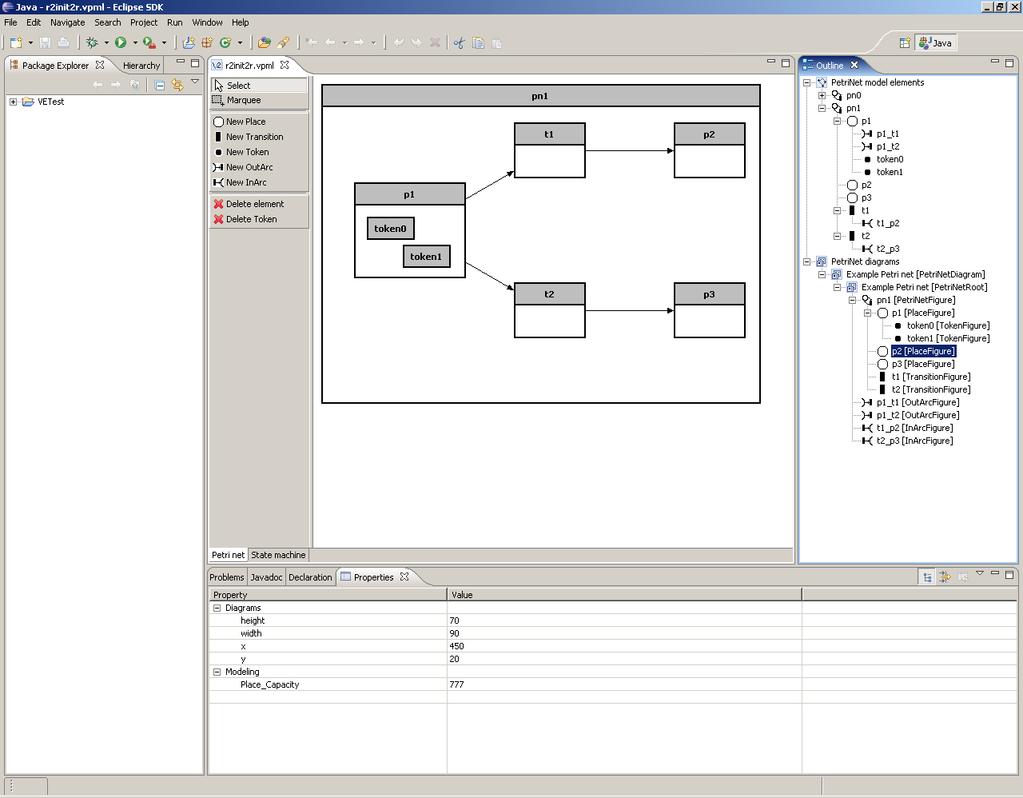Click the Open Type folder icon
This screenshot has width=1023, height=798.
264,43
